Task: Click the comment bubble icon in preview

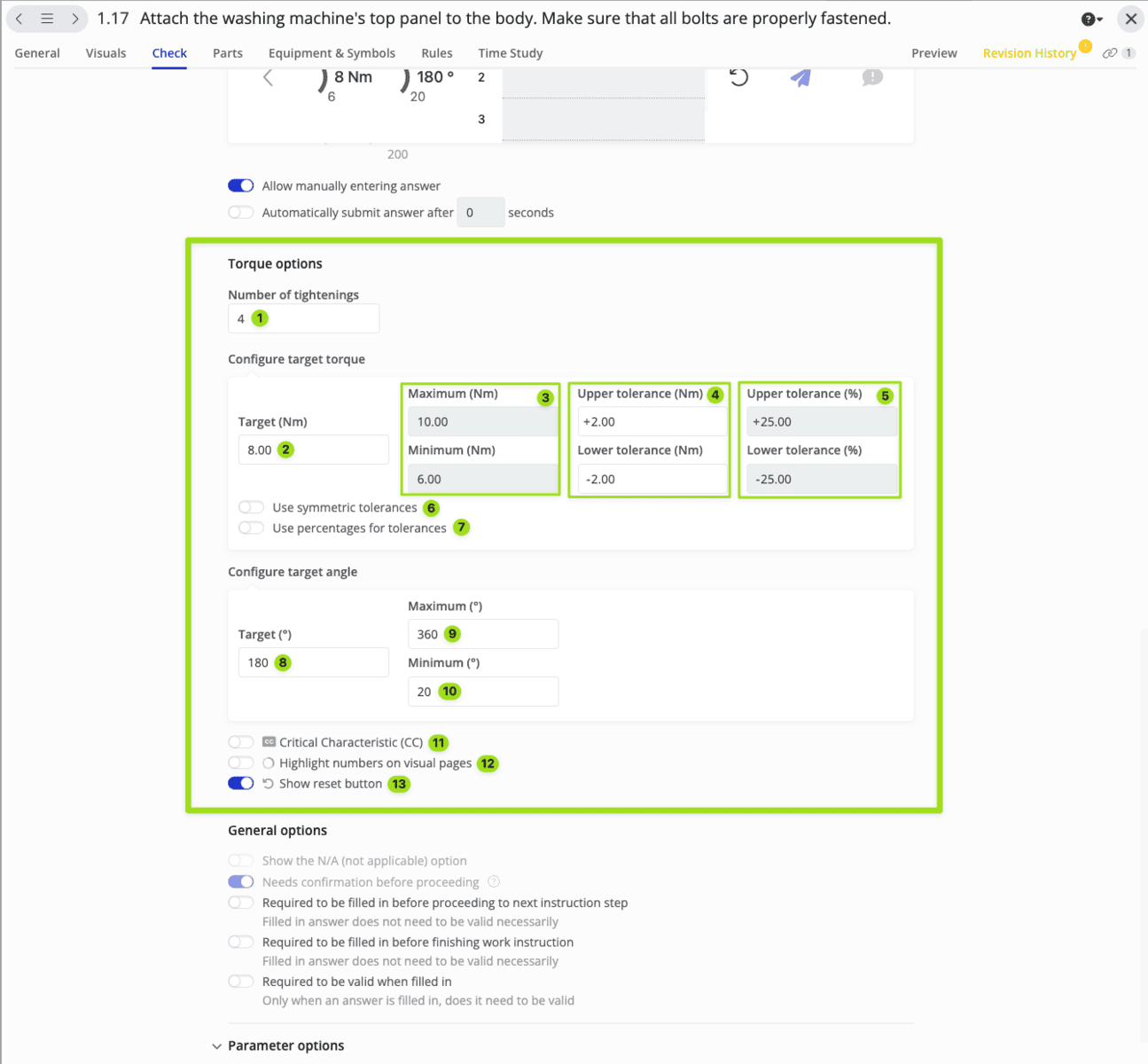Action: 872,78
